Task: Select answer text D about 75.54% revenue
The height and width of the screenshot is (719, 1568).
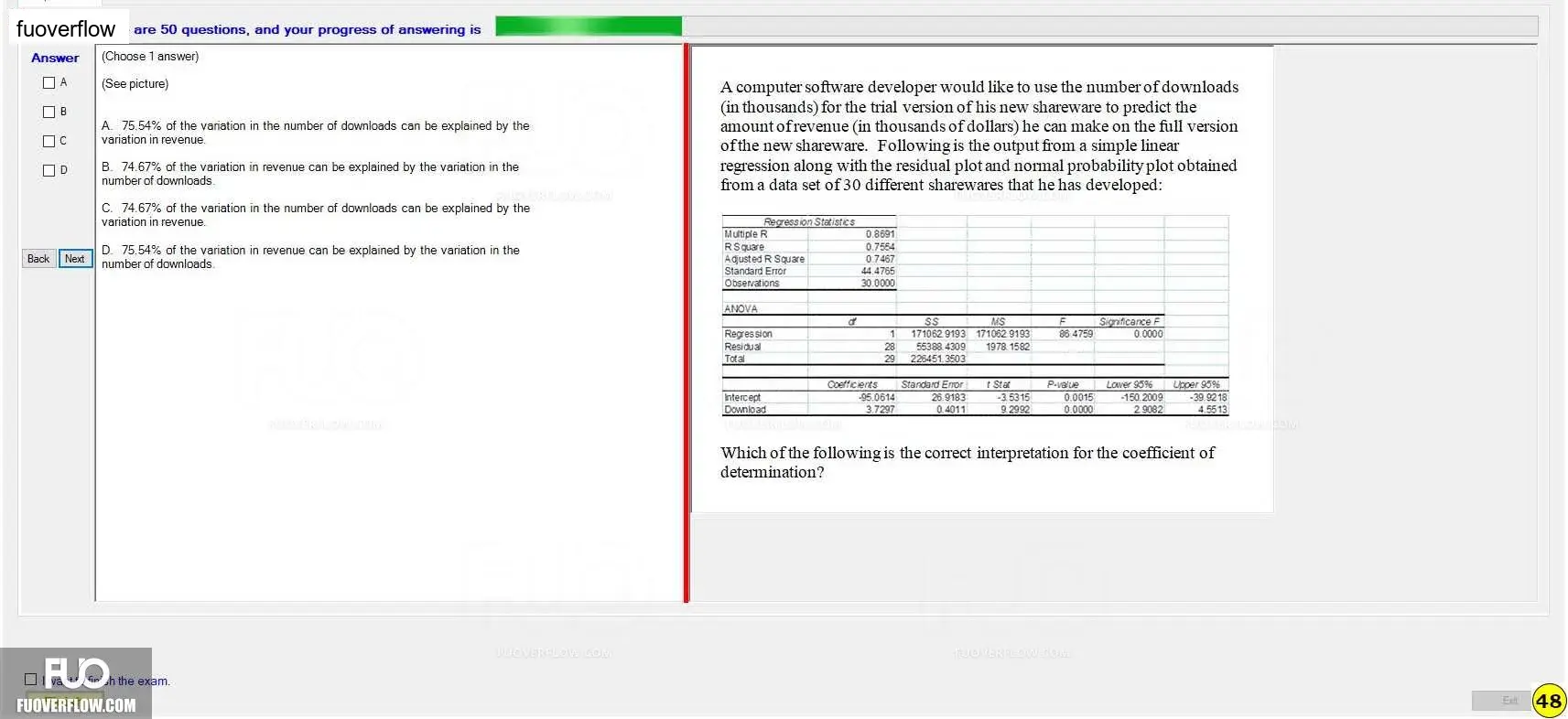Action: (310, 257)
